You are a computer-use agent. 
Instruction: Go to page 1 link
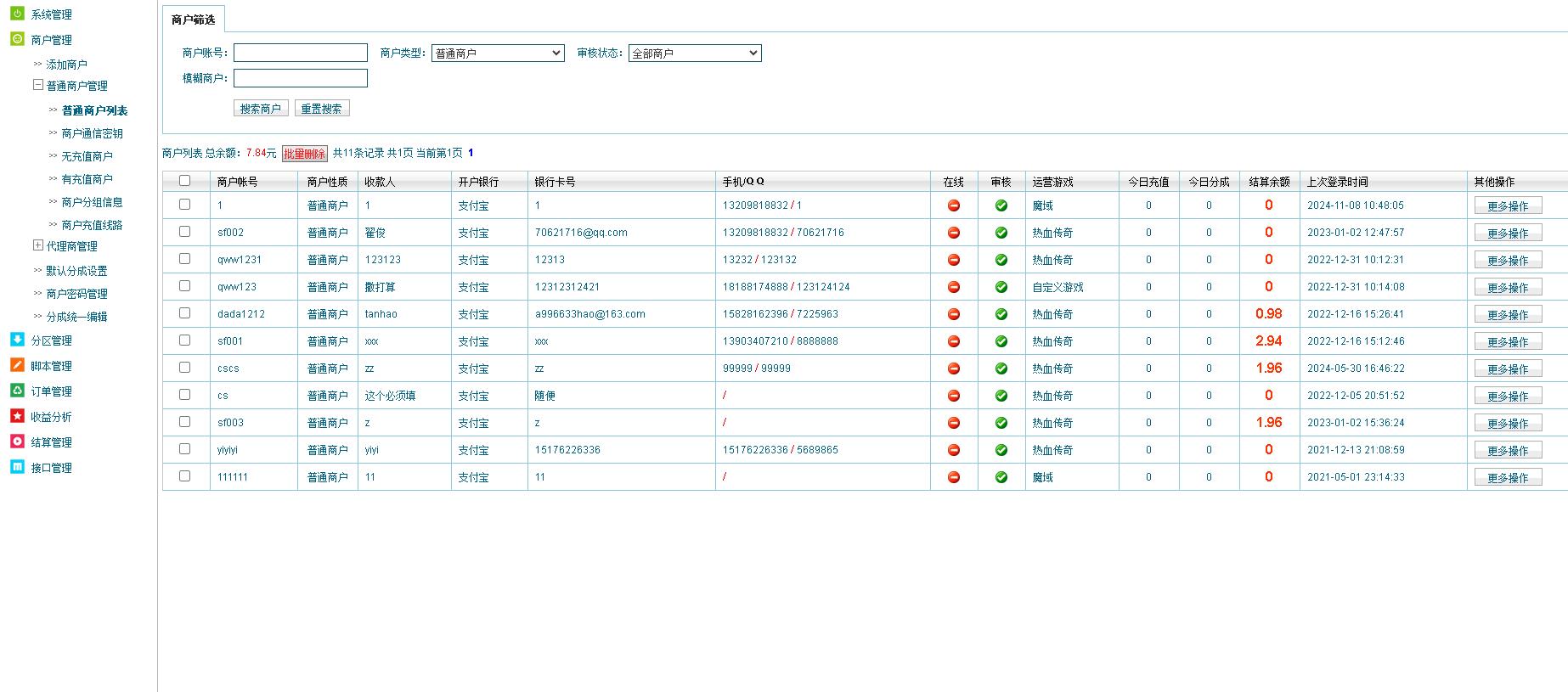pyautogui.click(x=471, y=153)
